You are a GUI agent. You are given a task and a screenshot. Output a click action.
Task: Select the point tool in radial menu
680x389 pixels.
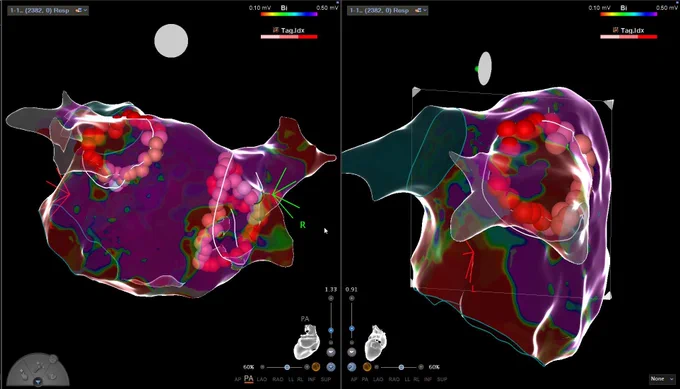(x=23, y=375)
